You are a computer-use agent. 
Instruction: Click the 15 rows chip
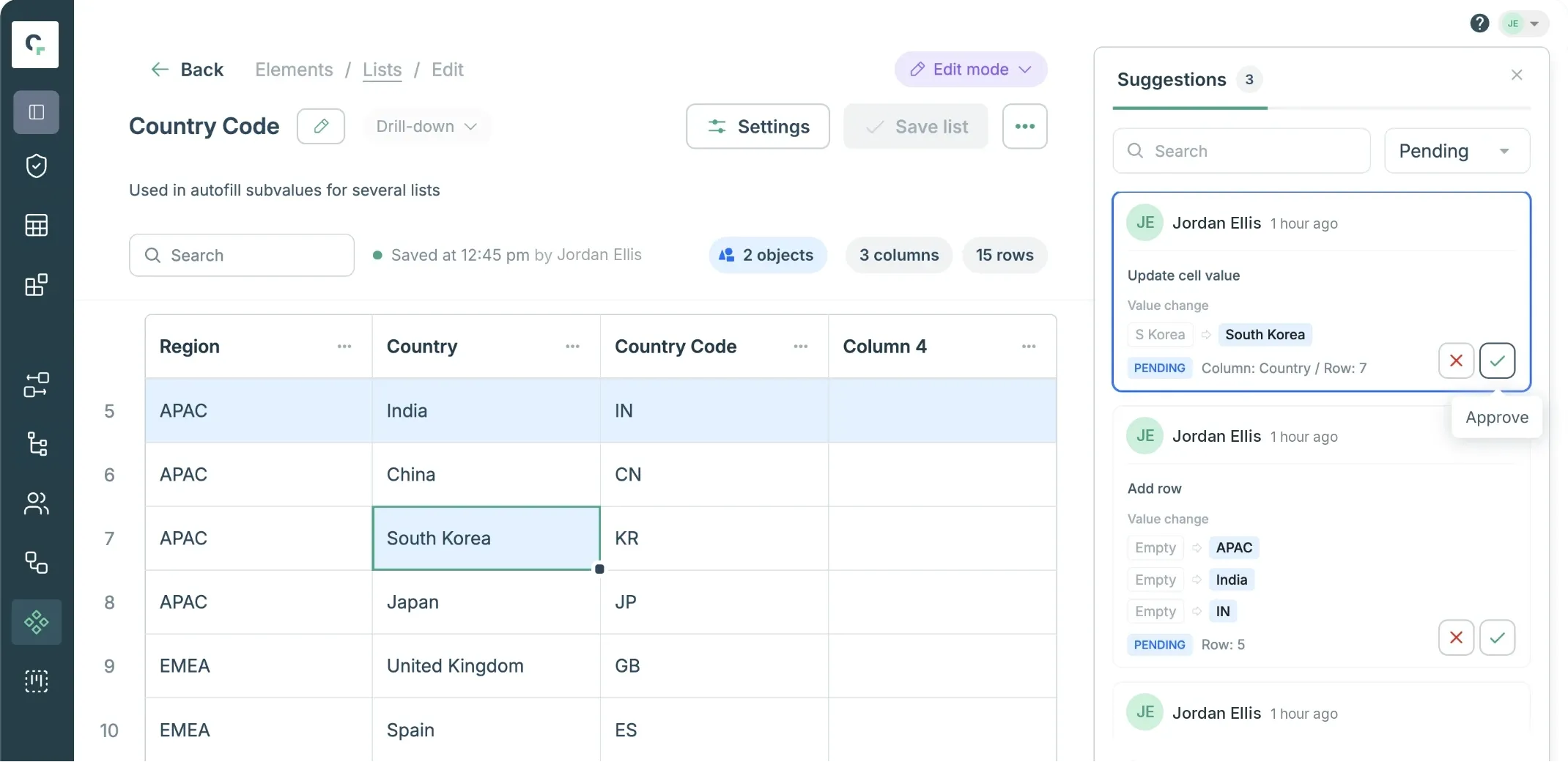[x=1005, y=255]
